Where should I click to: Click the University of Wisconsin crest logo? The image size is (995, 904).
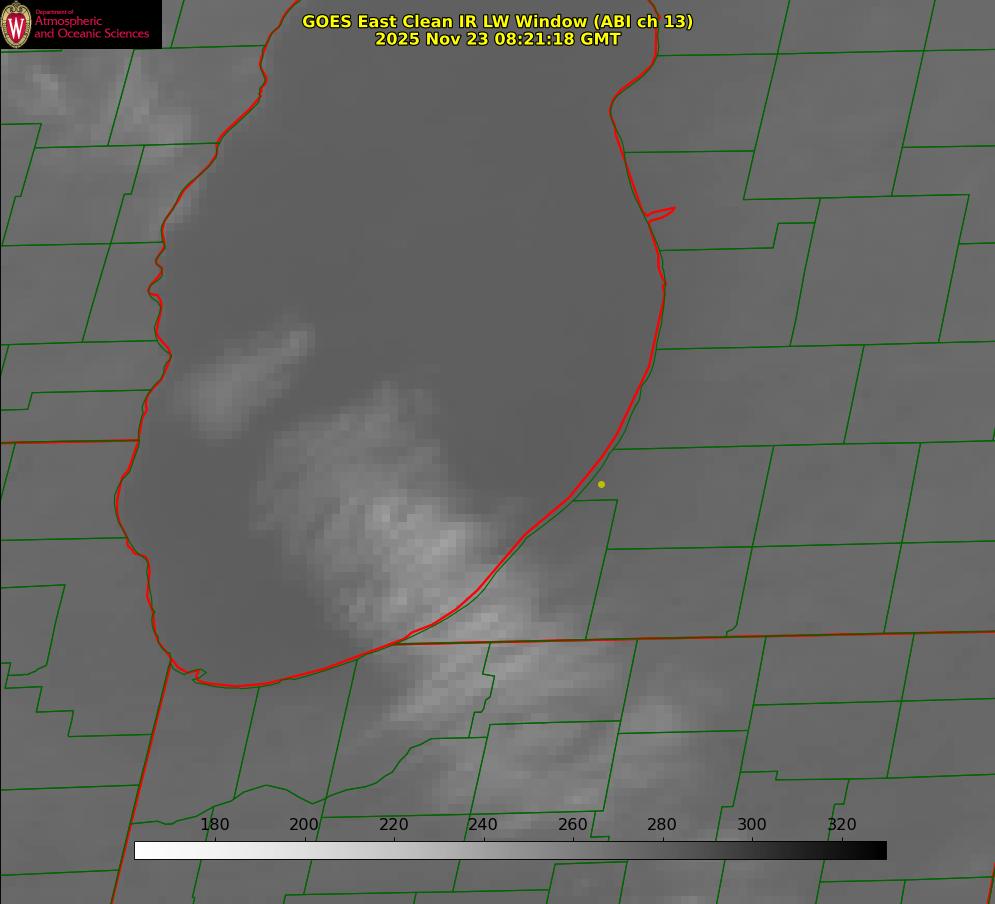click(16, 24)
